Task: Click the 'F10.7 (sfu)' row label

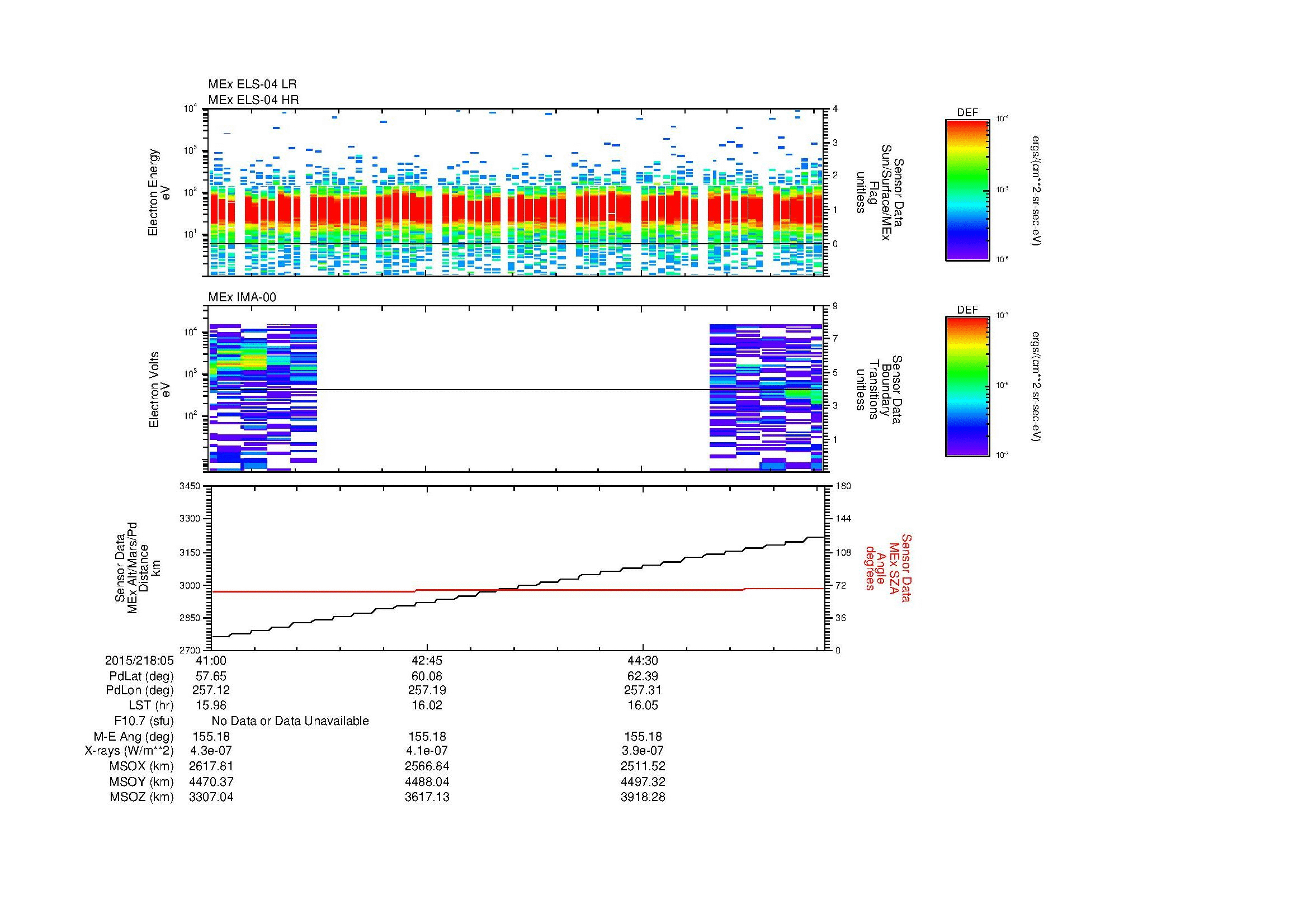Action: [144, 721]
